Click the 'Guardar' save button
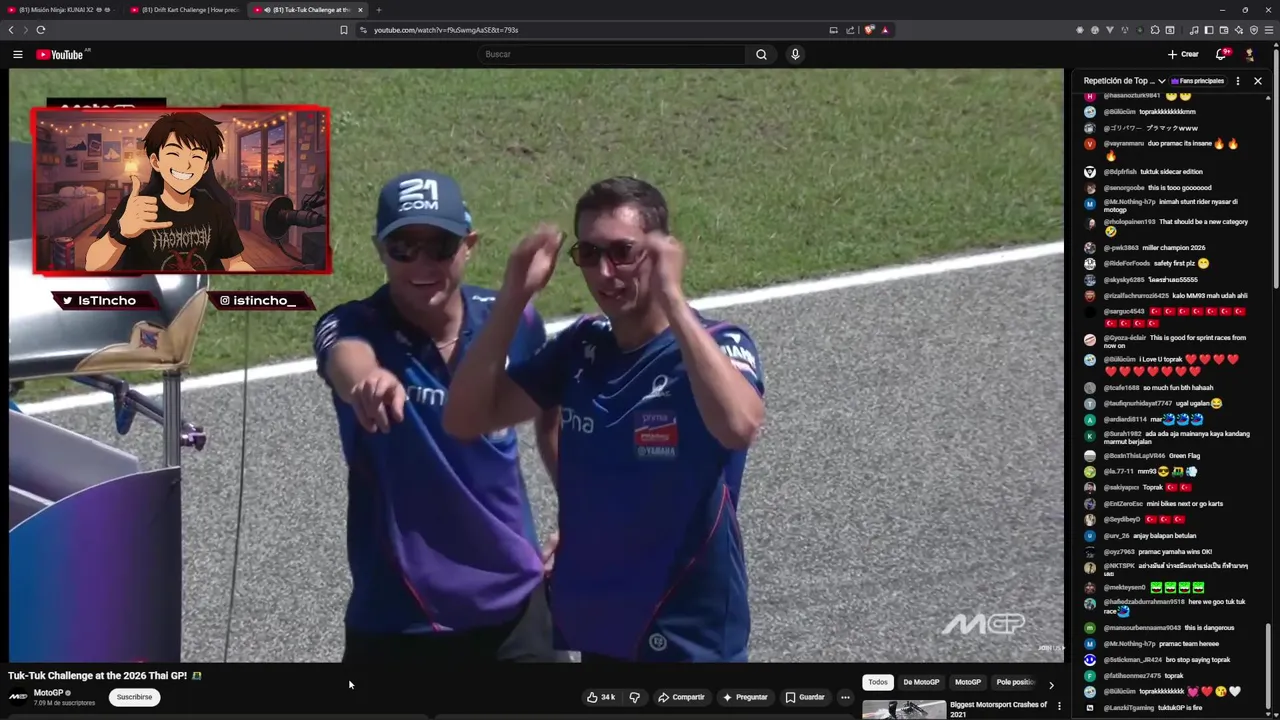Image resolution: width=1280 pixels, height=720 pixels. pyautogui.click(x=805, y=697)
